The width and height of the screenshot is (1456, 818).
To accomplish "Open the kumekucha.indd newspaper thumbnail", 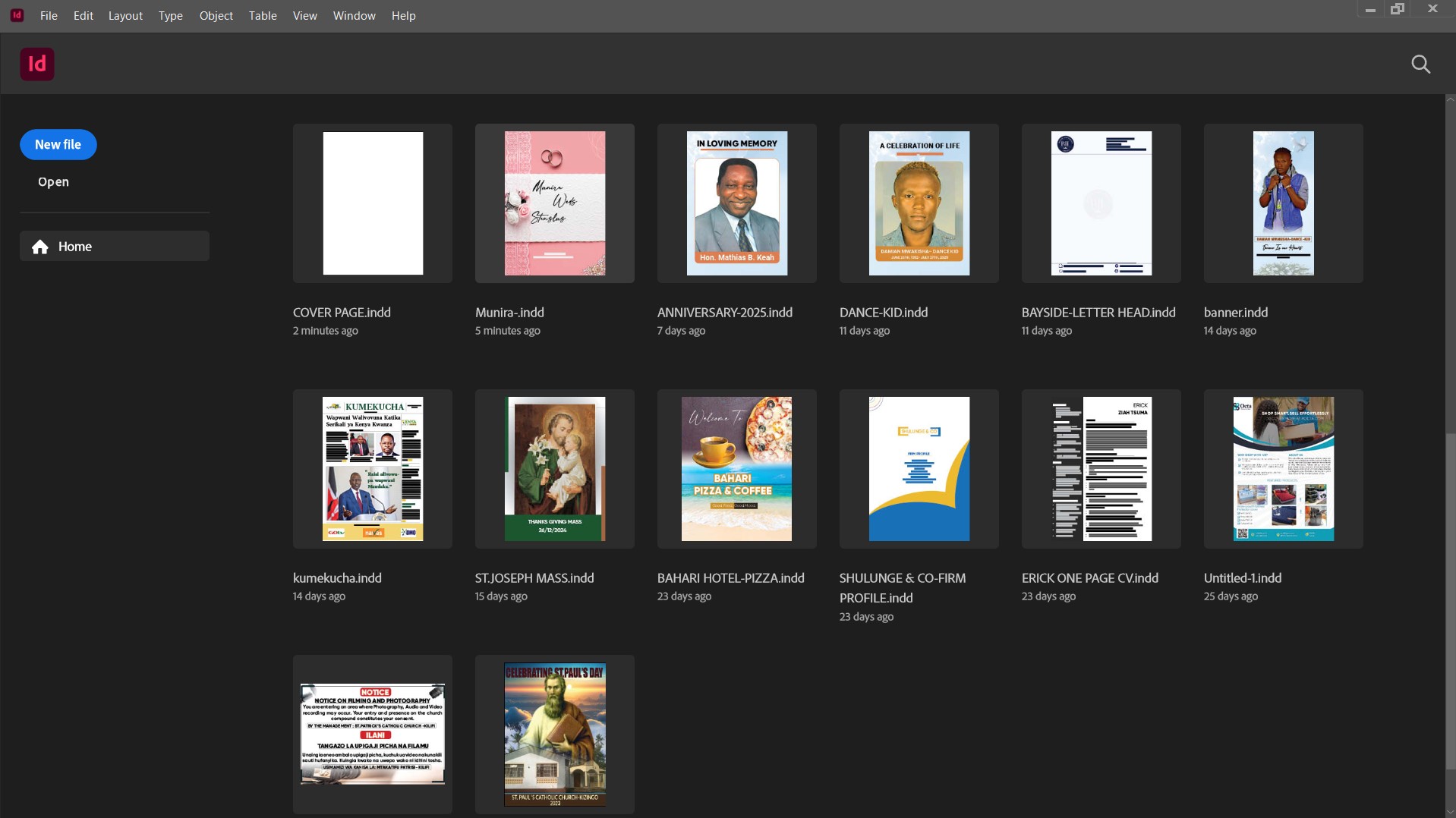I will pos(372,469).
